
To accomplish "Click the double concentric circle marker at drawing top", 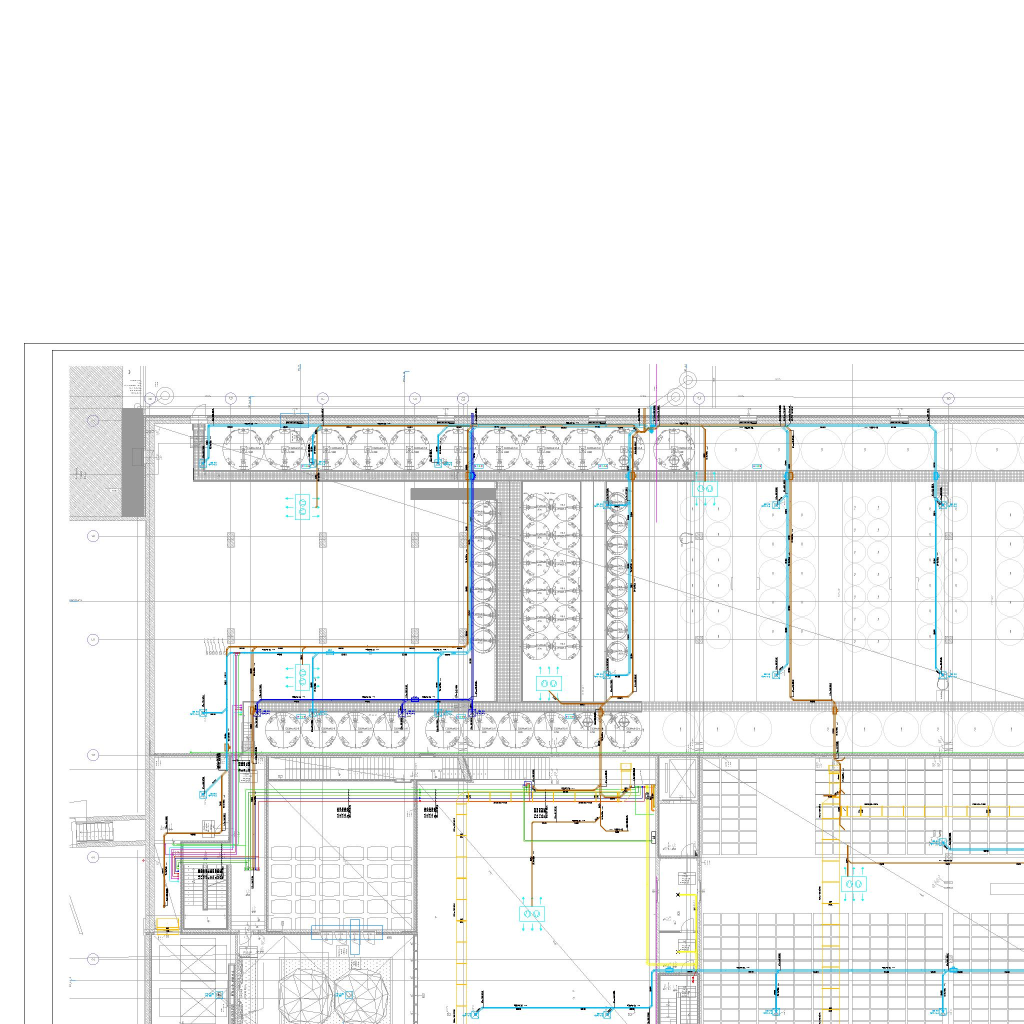I will pyautogui.click(x=687, y=381).
